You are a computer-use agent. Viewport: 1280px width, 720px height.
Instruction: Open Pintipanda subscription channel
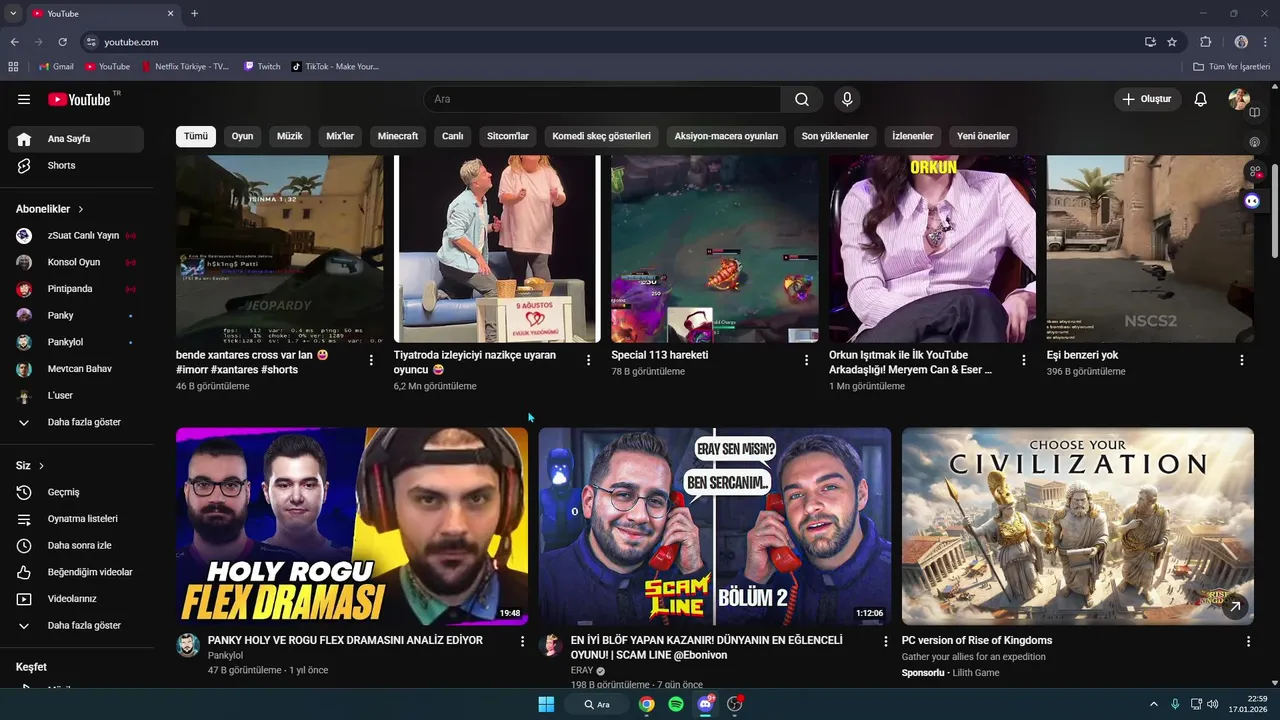[76, 289]
